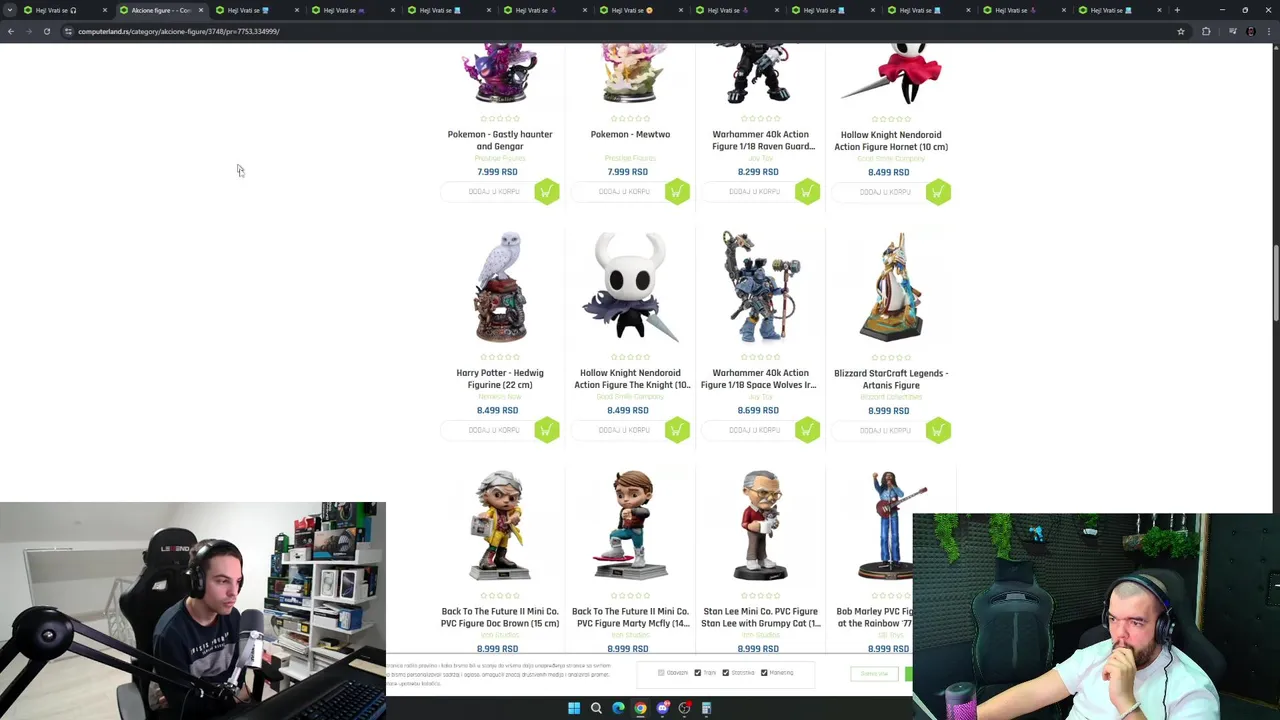Click the 8.499 RSD price under Hedwig
Screen dimensions: 1280x720
point(497,410)
